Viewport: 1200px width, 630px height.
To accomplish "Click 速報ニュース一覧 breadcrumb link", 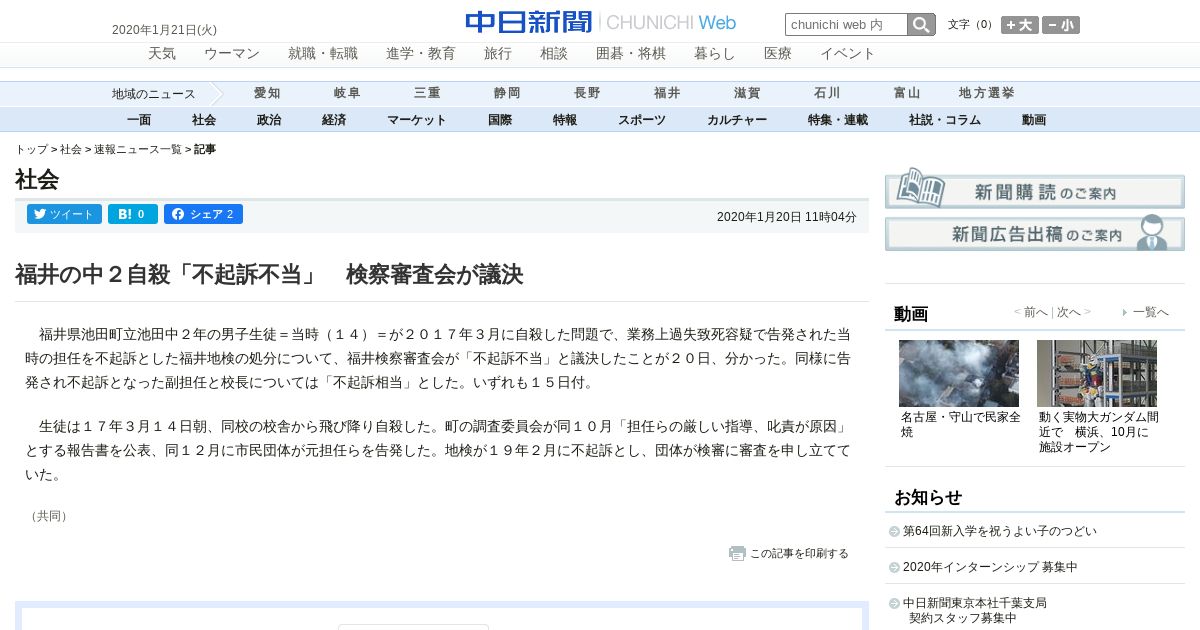I will [x=138, y=149].
